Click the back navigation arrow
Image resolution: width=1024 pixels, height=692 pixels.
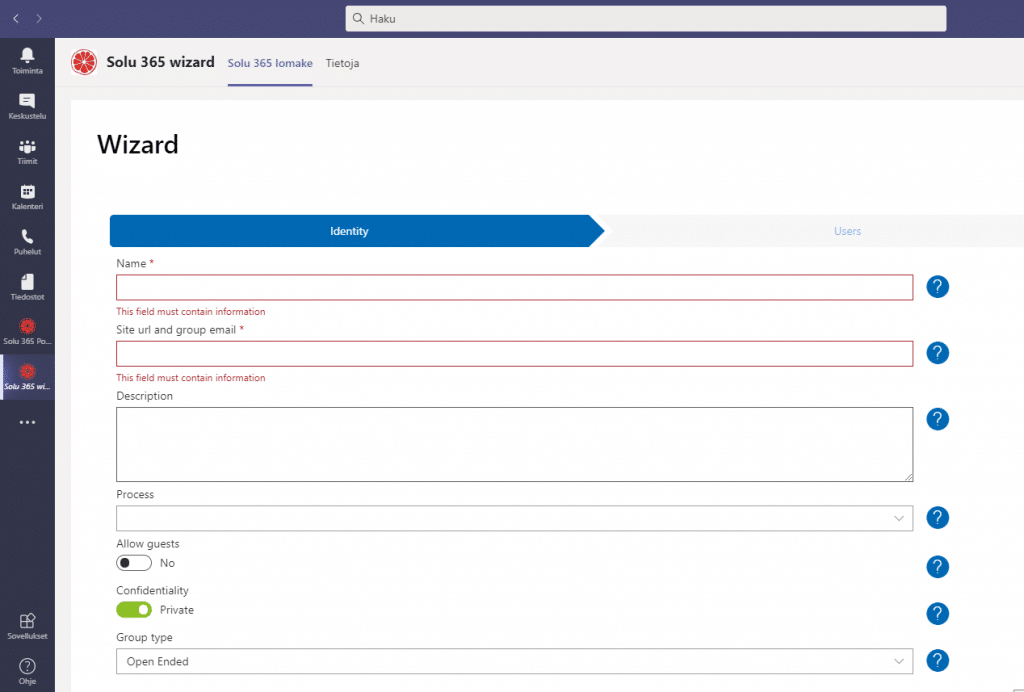(16, 18)
